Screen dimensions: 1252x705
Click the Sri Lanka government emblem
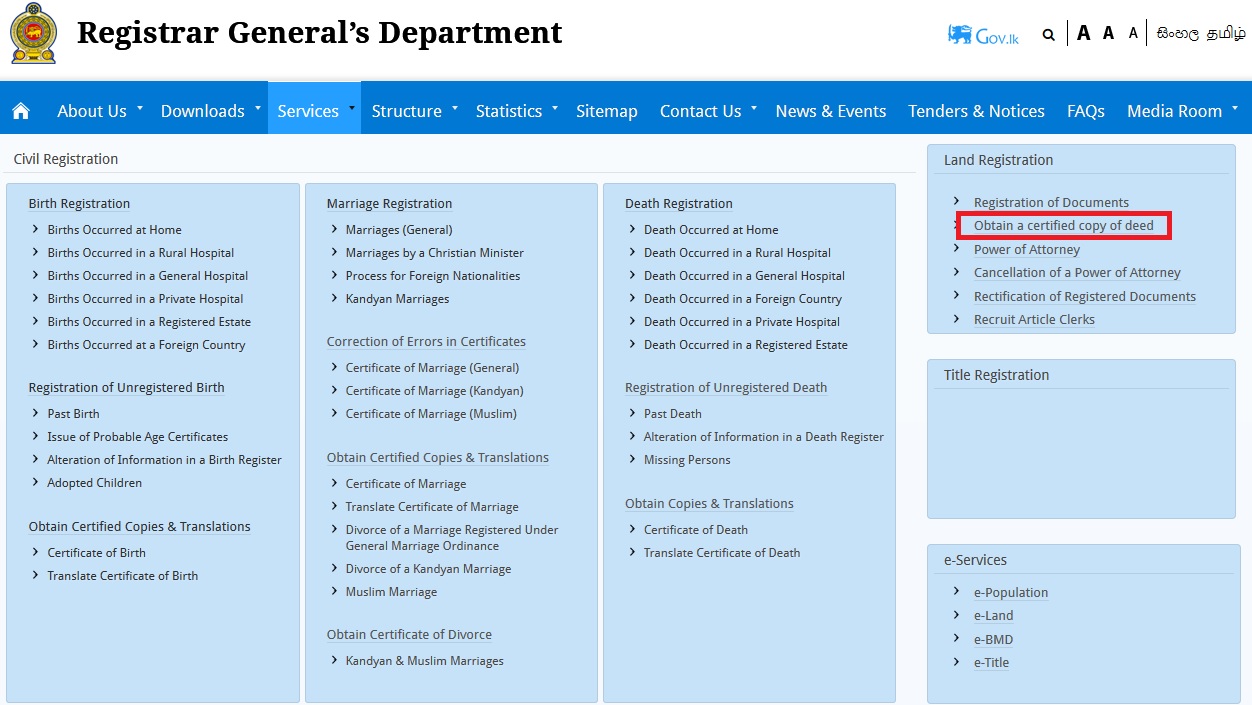coord(34,34)
